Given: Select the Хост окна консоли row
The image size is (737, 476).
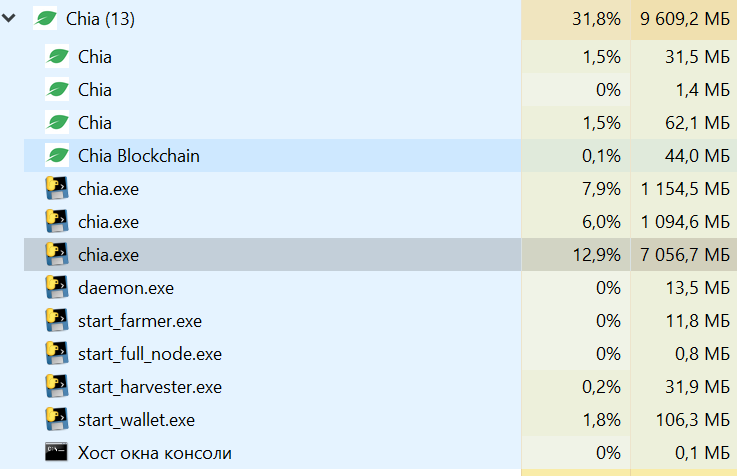Looking at the screenshot, I should pos(155,453).
